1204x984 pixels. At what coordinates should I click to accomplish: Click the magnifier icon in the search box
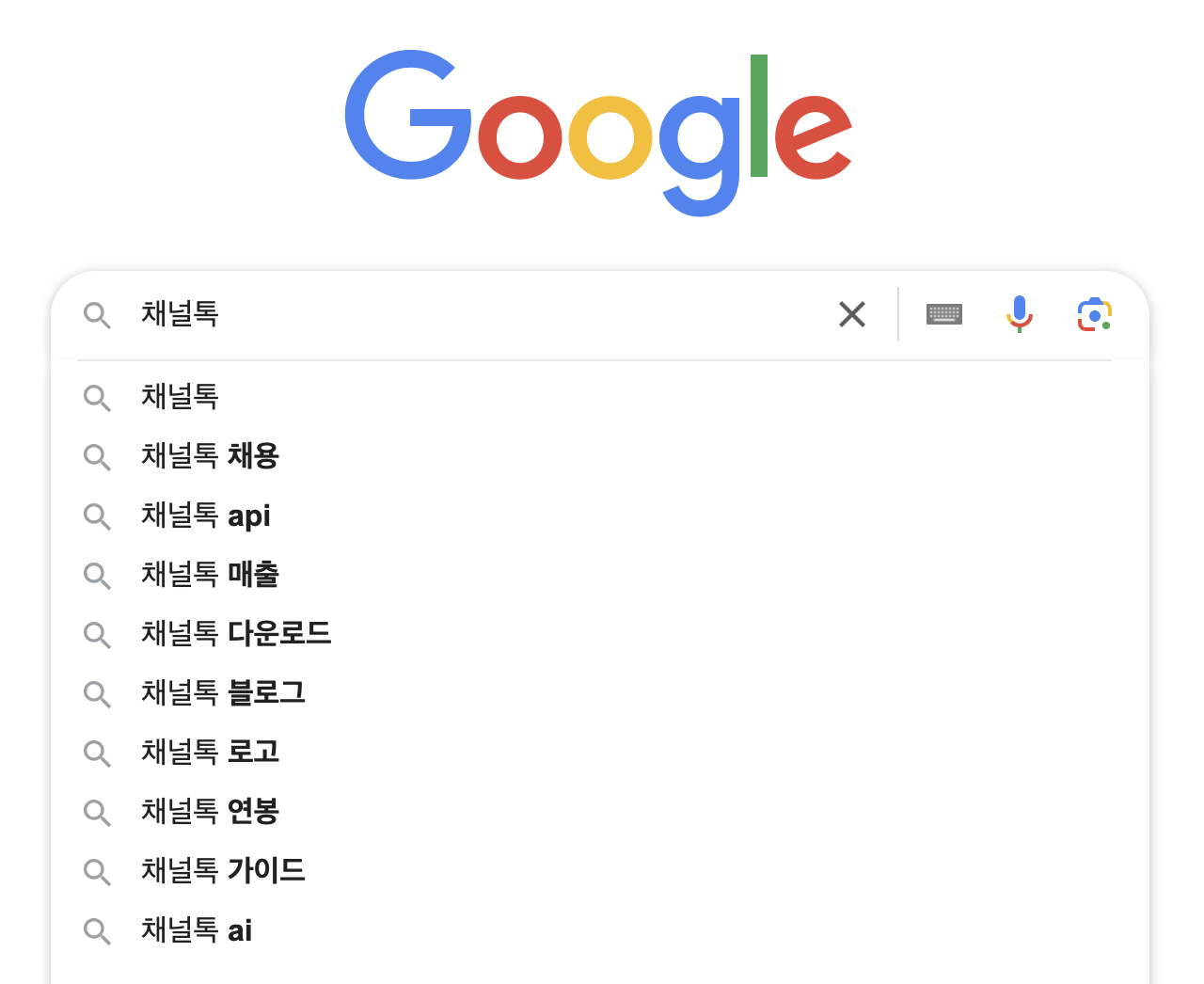(97, 315)
